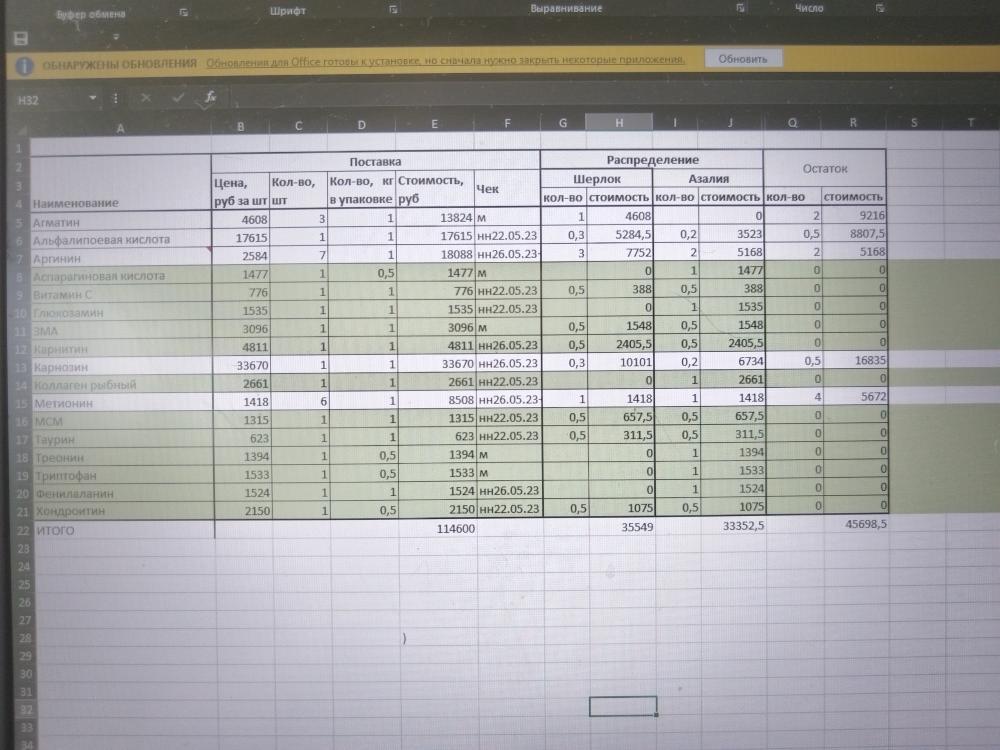The image size is (1000, 750).
Task: Click the Остаток header cell
Action: [824, 169]
